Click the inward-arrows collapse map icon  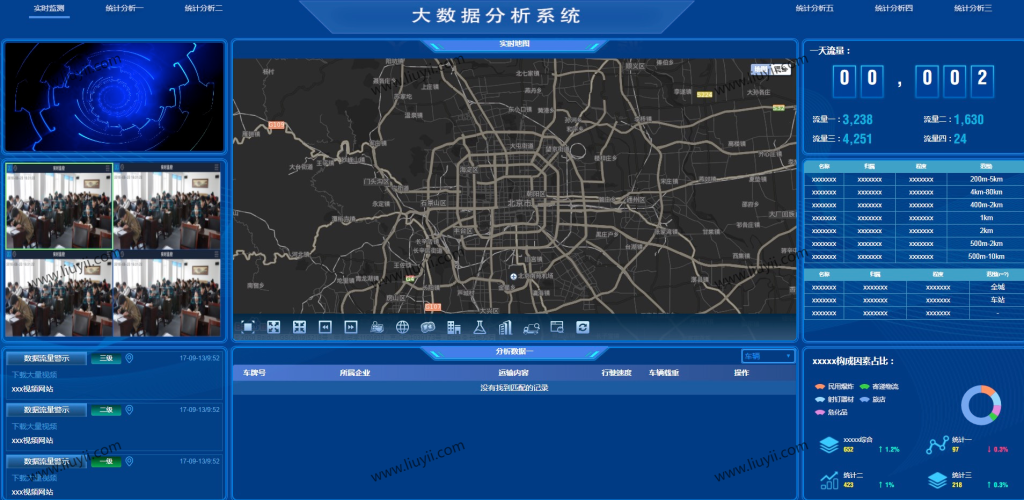pos(299,327)
